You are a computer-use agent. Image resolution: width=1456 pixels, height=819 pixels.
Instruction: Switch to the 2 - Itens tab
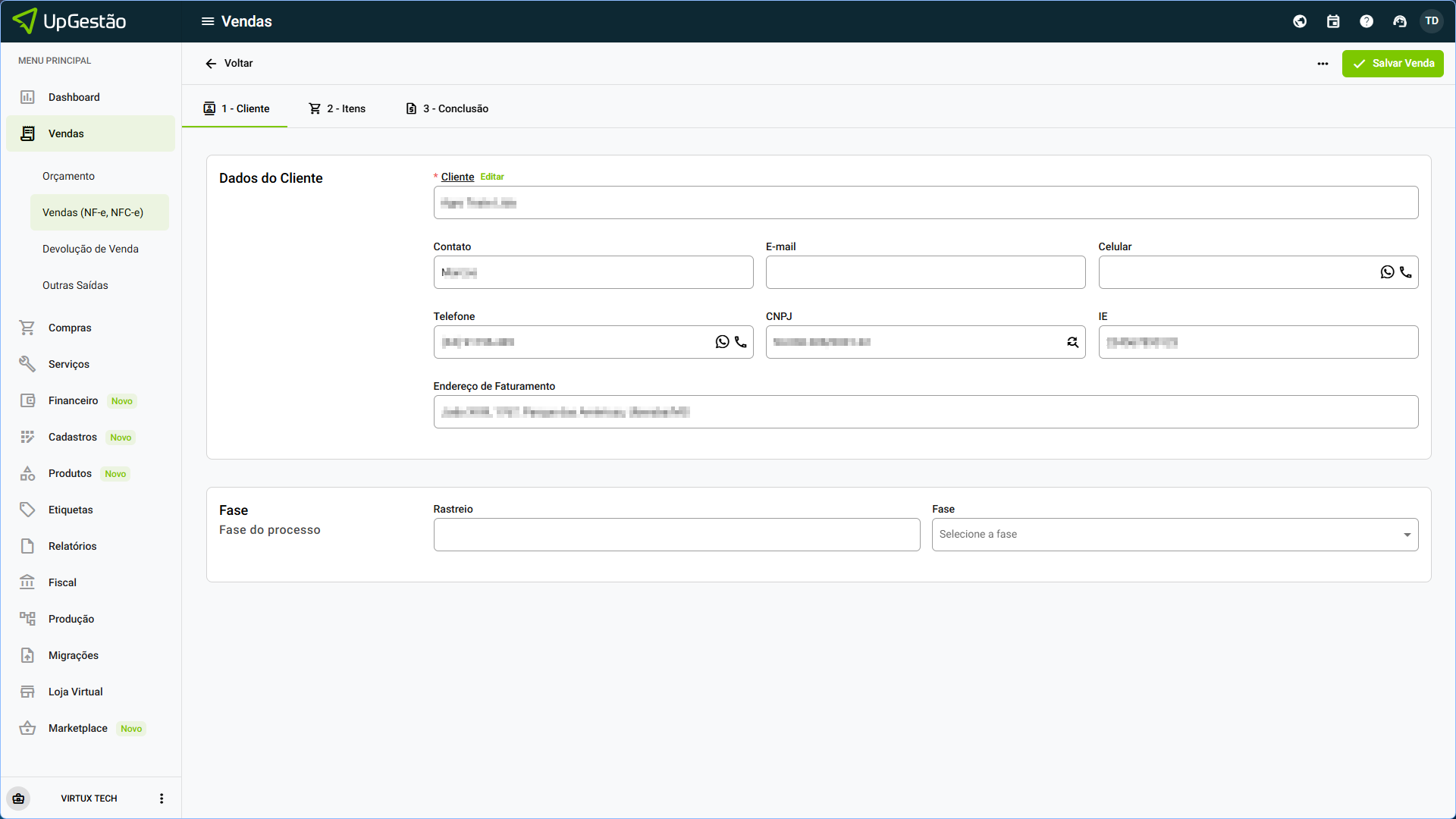pos(337,108)
